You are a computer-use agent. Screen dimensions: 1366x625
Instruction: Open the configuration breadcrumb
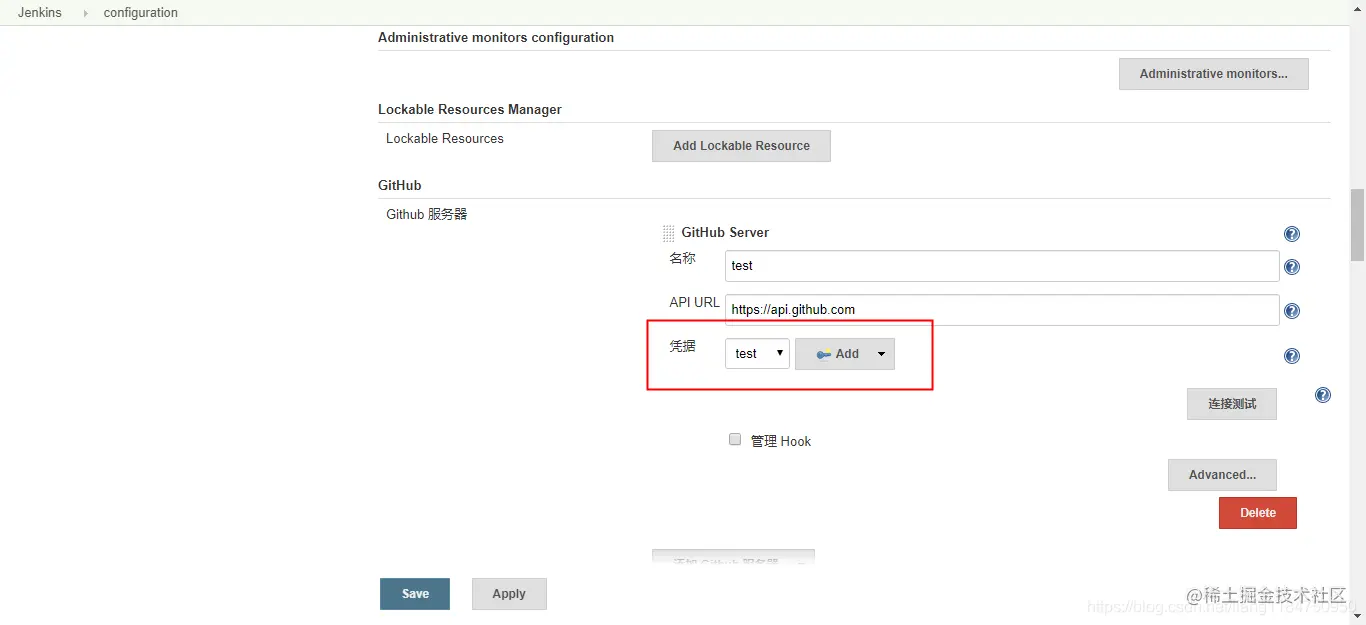pyautogui.click(x=141, y=12)
